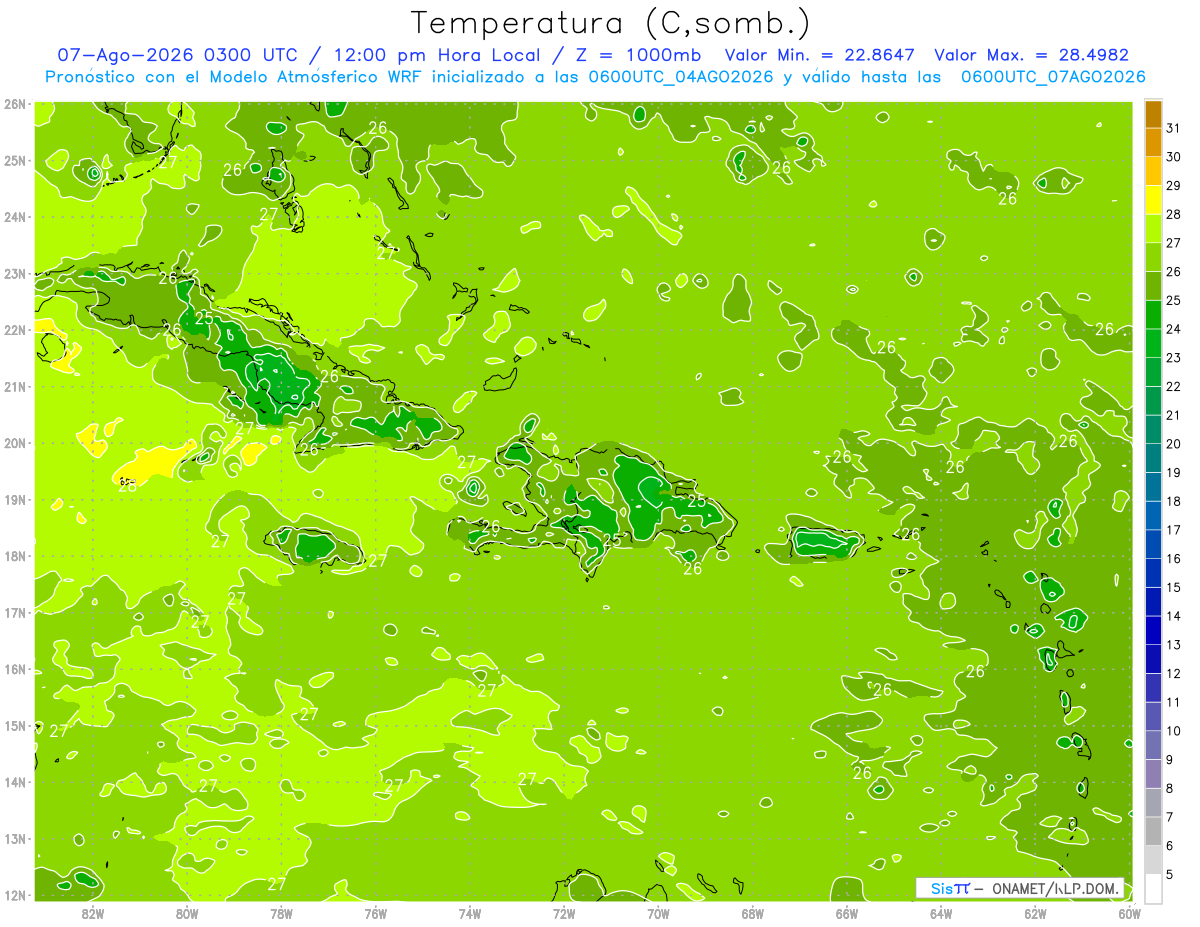Click the "14N" latitude axis label
Image resolution: width=1200 pixels, height=927 pixels.
(15, 782)
